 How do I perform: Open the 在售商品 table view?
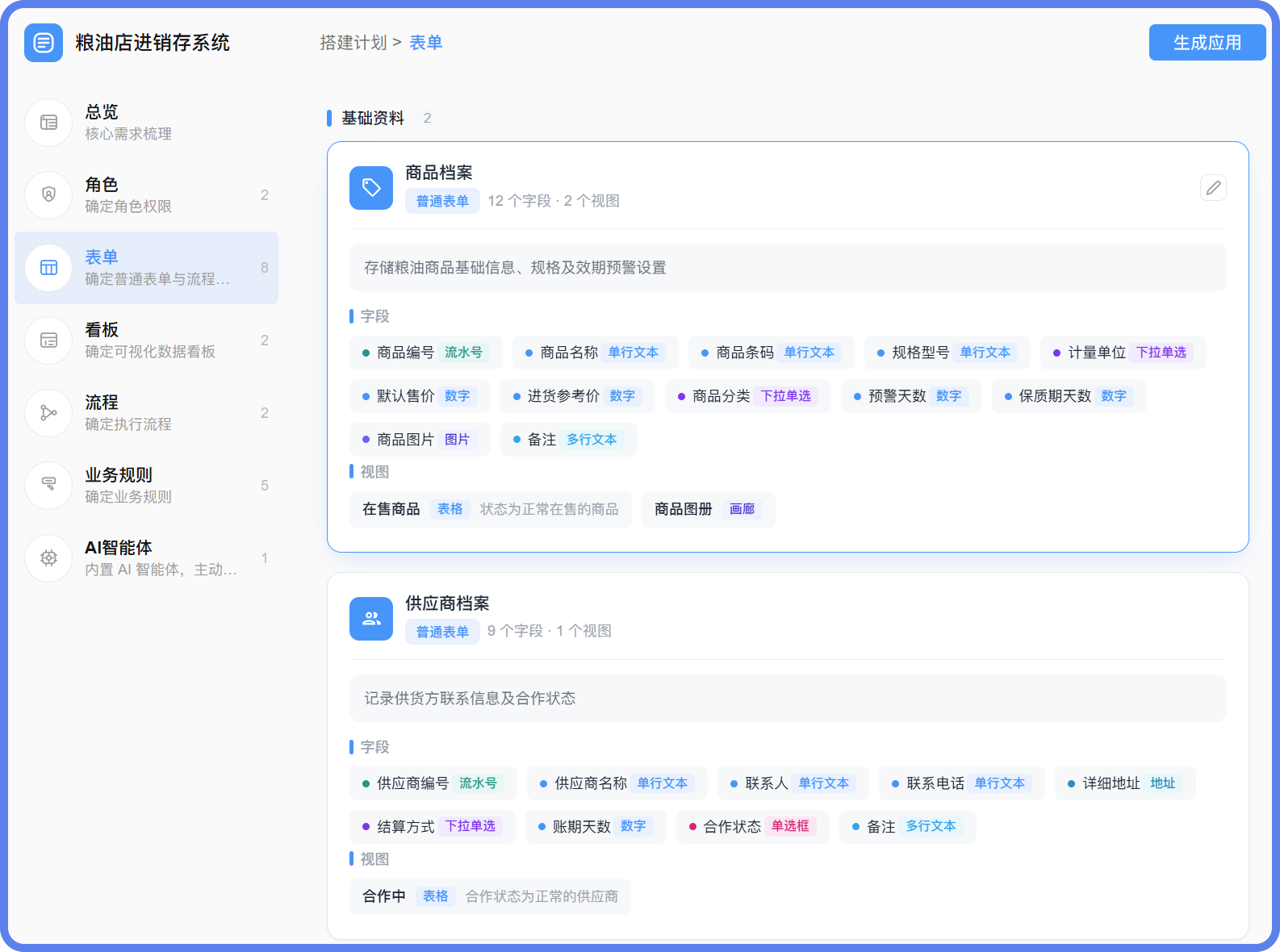pyautogui.click(x=491, y=509)
